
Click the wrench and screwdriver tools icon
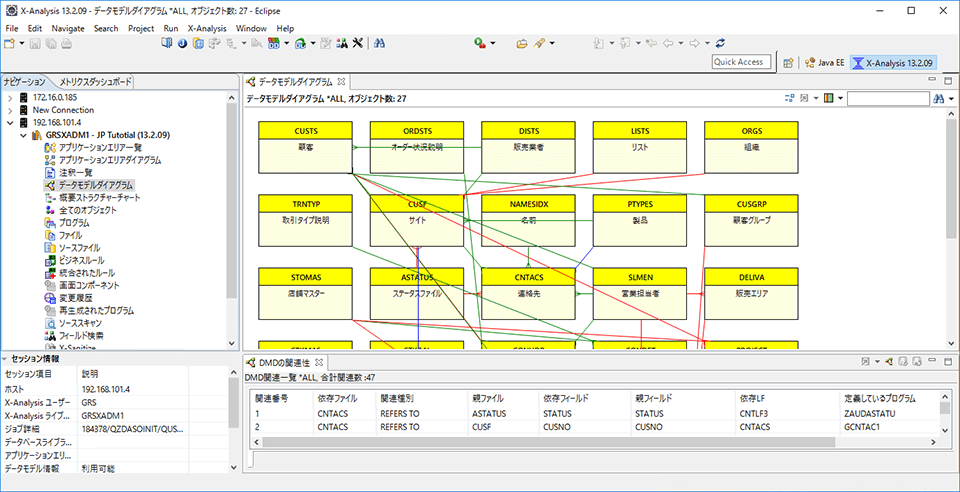(x=358, y=43)
